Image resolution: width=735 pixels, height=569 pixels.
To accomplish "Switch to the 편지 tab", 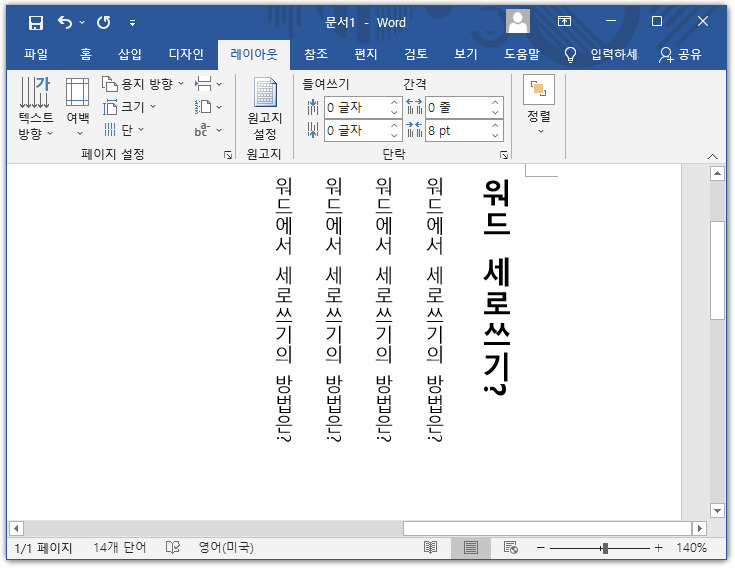I will point(366,54).
